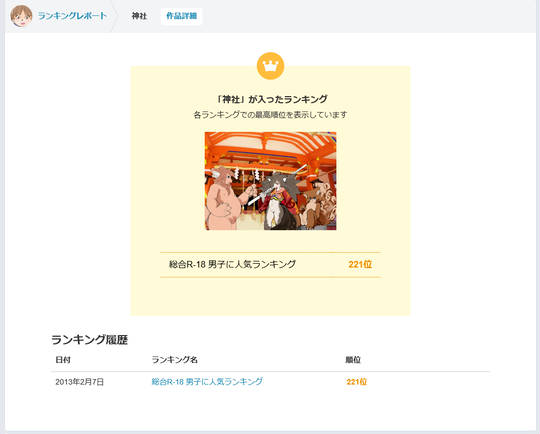Click the 順位 column header
This screenshot has width=540, height=434.
[x=353, y=360]
